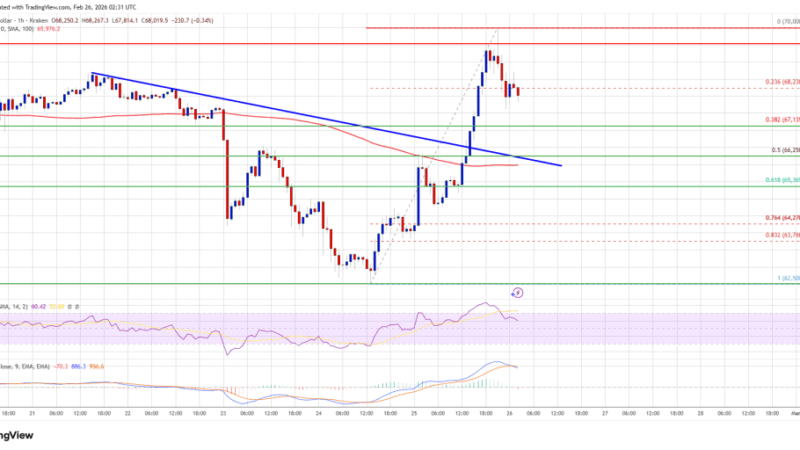This screenshot has width=800, height=450.
Task: Click the 0.236 Fibonacci level label
Action: pos(782,82)
